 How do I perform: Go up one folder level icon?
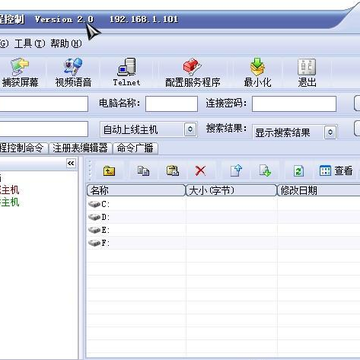(x=109, y=171)
